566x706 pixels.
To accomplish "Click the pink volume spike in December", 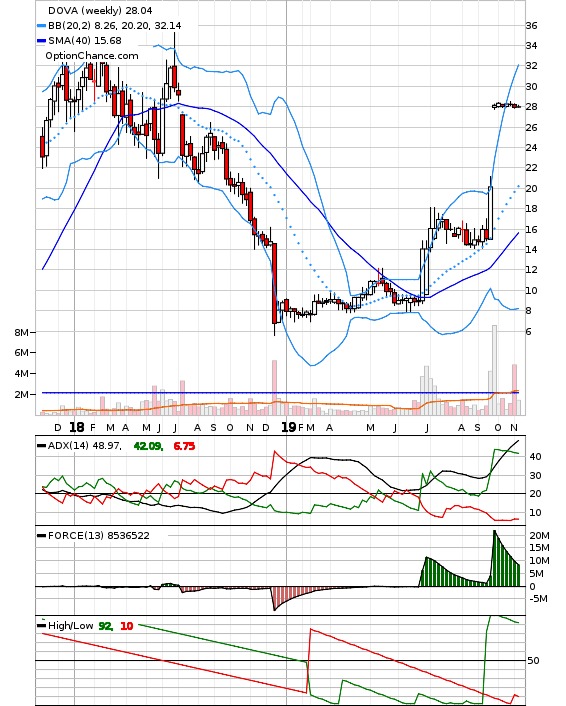I will coord(274,387).
